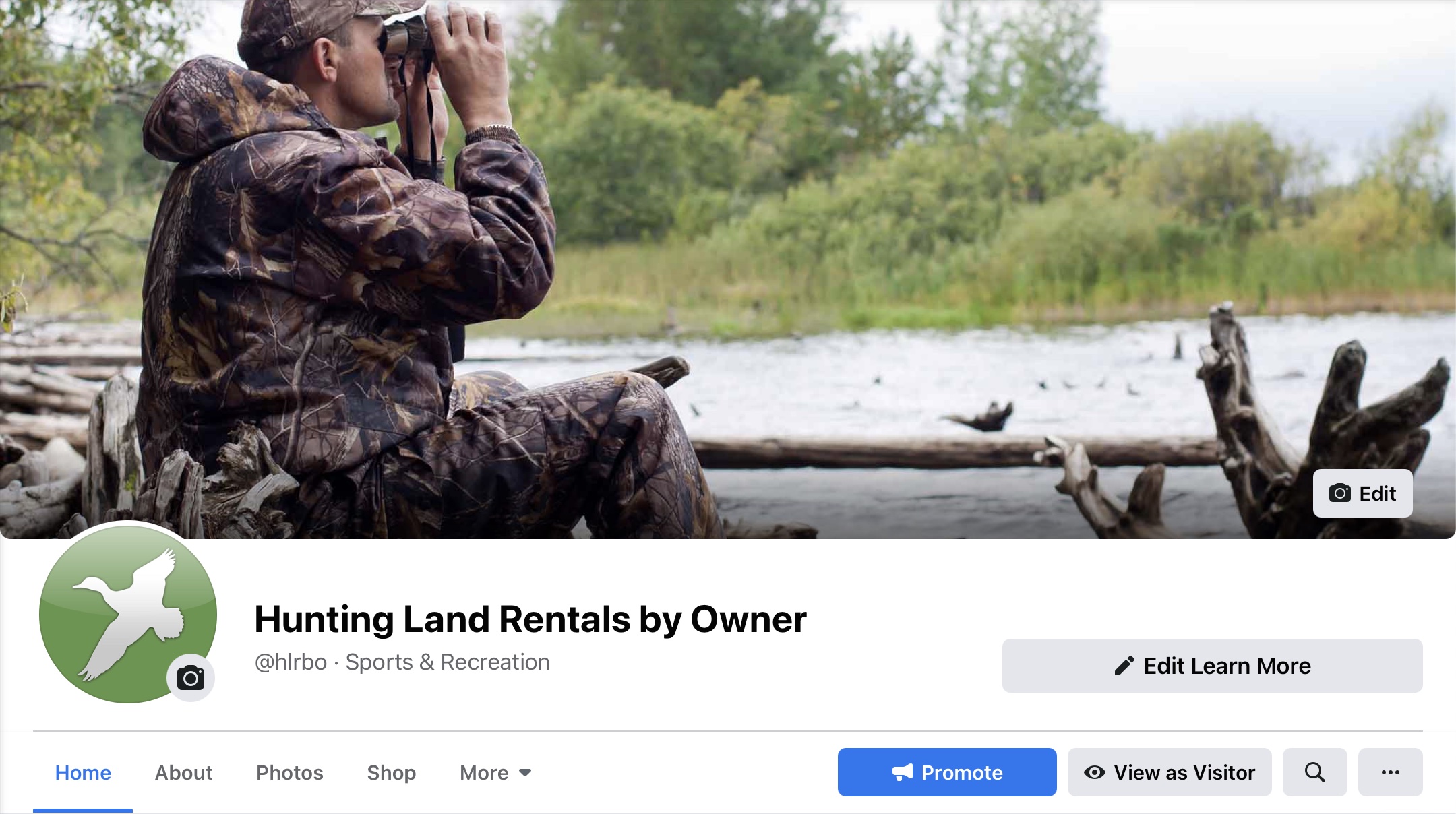Image resolution: width=1456 pixels, height=814 pixels.
Task: Open the About tab
Action: pyautogui.click(x=183, y=772)
